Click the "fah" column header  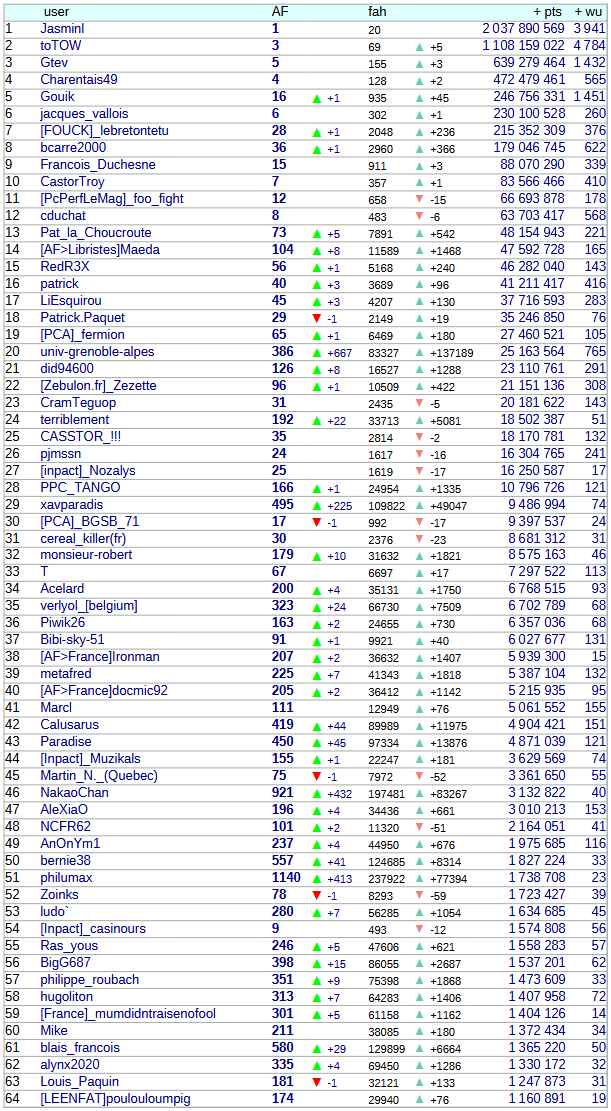click(x=377, y=12)
